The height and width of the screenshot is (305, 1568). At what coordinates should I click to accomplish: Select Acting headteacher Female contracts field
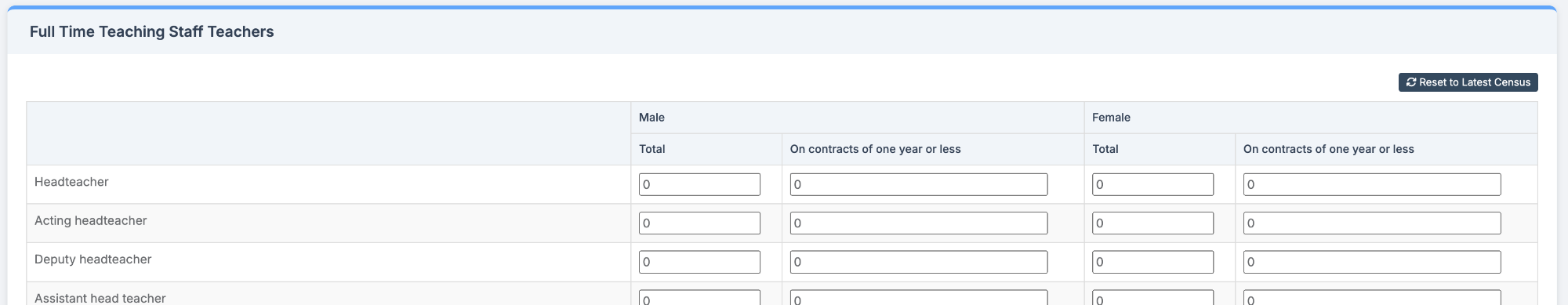(1372, 223)
